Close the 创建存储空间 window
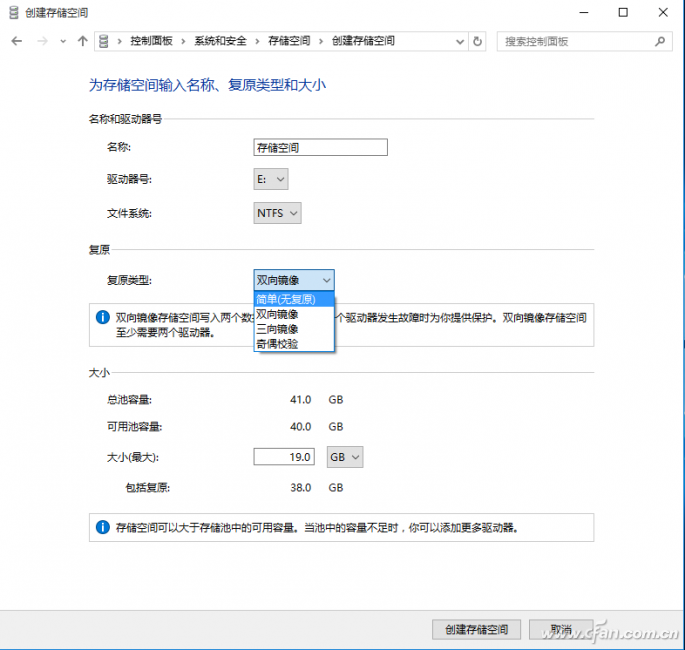Image resolution: width=685 pixels, height=650 pixels. 663,13
